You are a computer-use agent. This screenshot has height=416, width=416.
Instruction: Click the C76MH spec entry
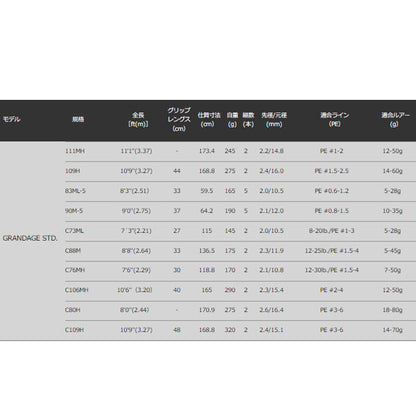coord(75,270)
